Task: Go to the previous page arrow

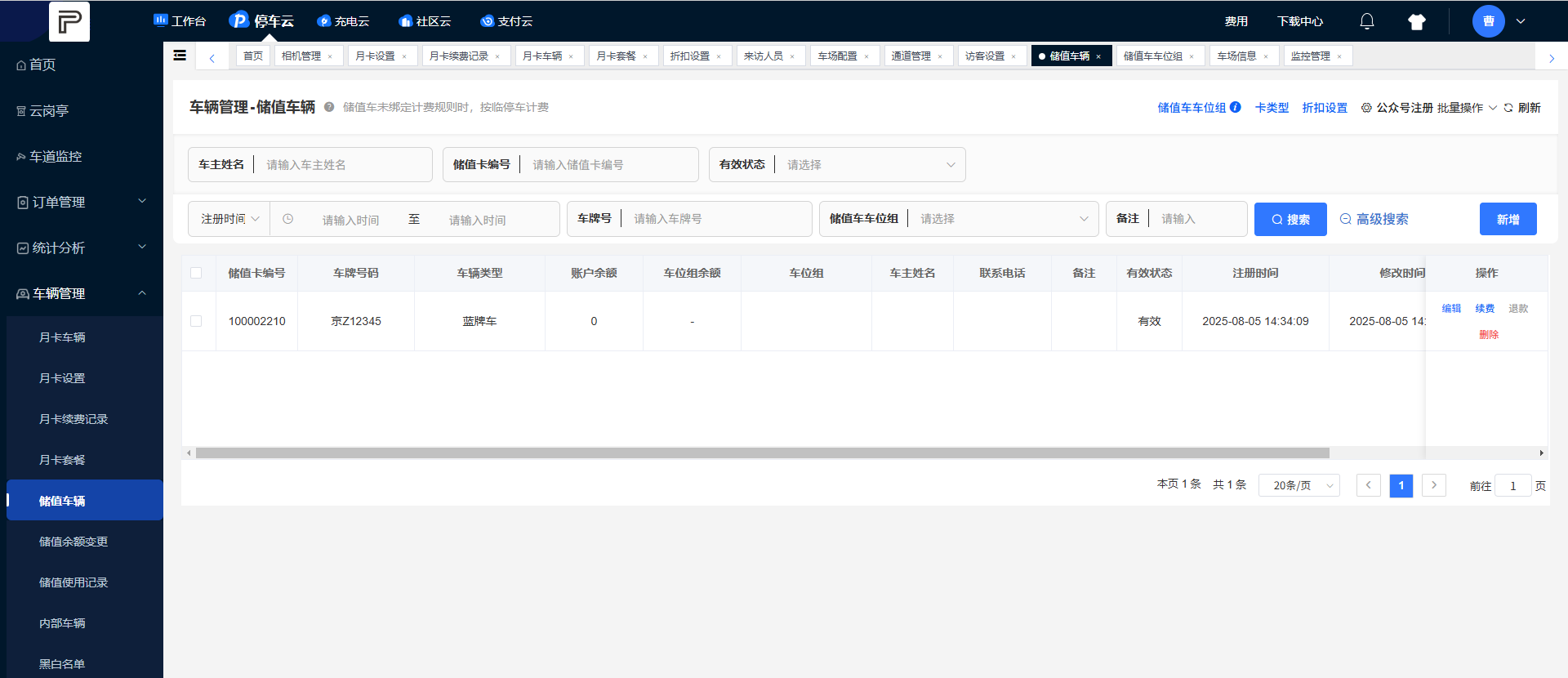Action: [1369, 485]
